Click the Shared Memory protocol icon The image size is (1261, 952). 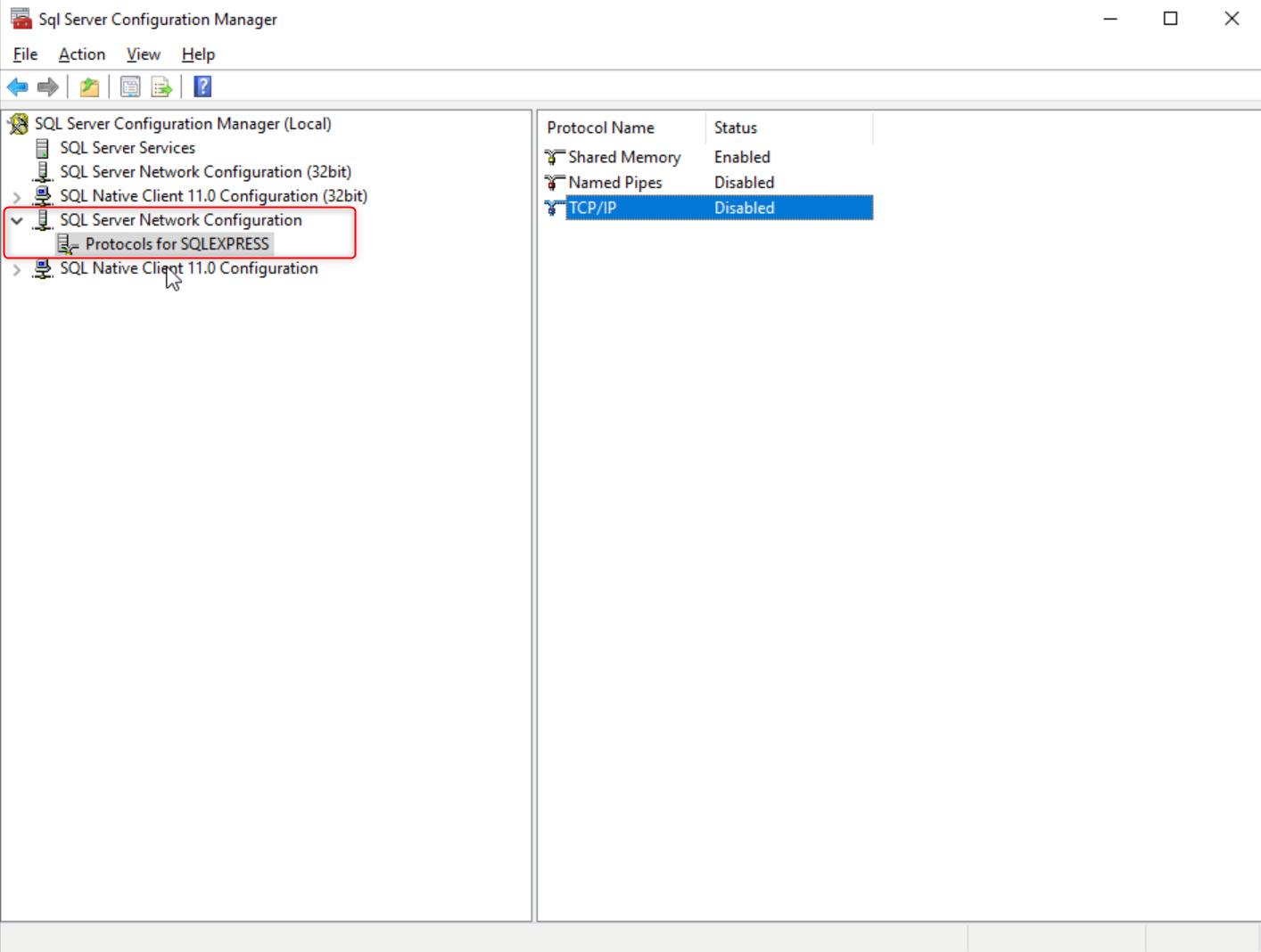pyautogui.click(x=555, y=157)
